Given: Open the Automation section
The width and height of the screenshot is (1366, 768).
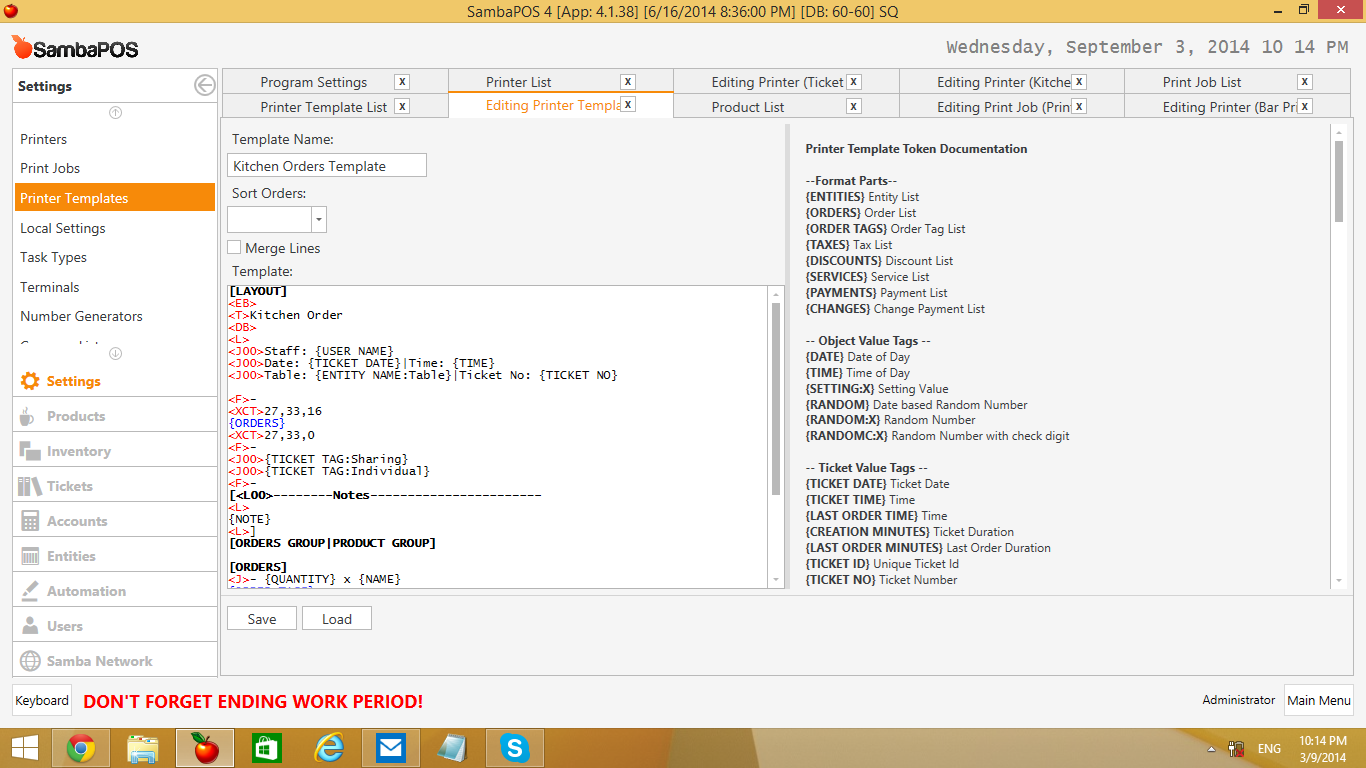Looking at the screenshot, I should 114,591.
